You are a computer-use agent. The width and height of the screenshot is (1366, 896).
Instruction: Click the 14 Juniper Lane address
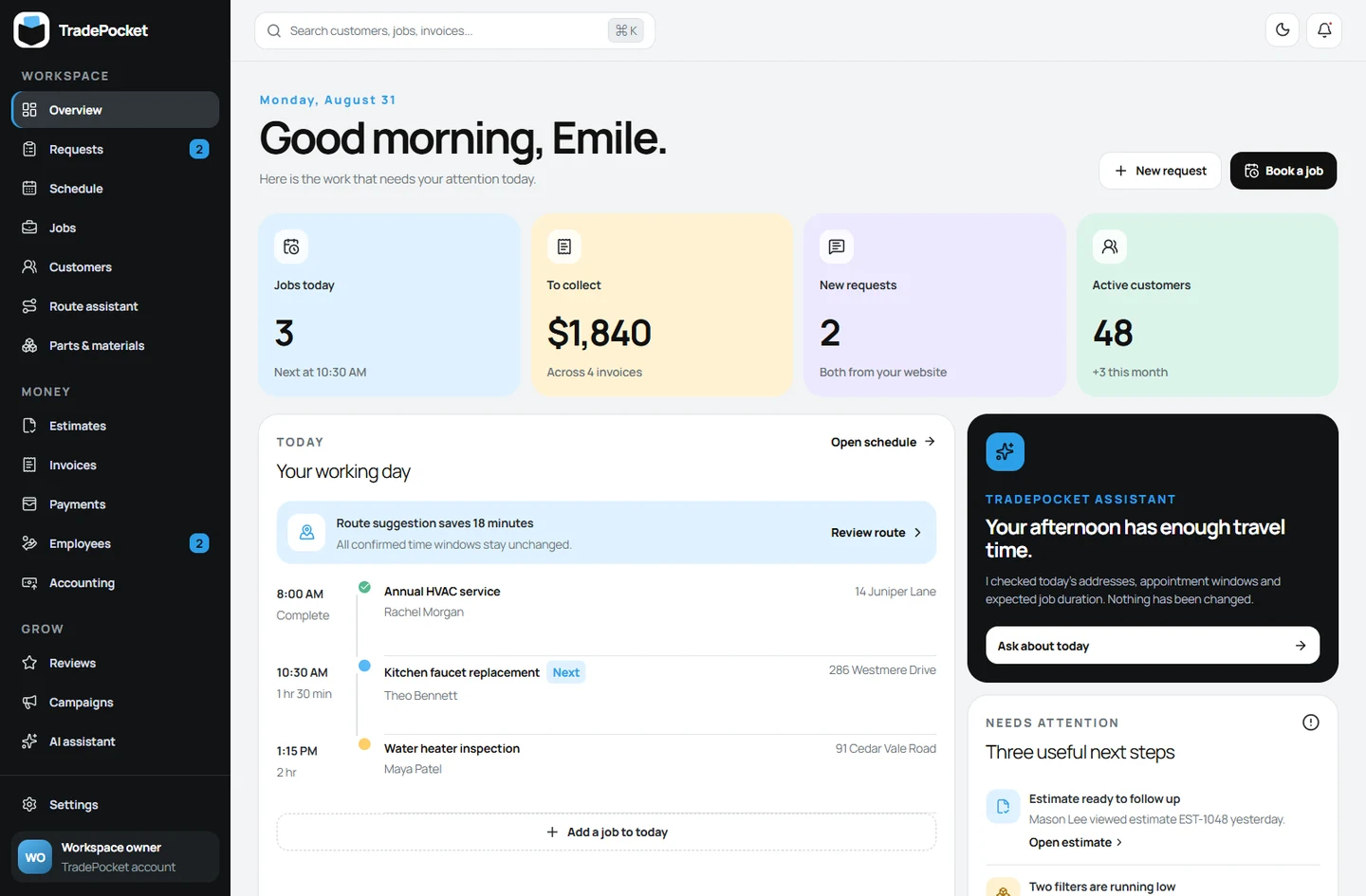pyautogui.click(x=895, y=592)
